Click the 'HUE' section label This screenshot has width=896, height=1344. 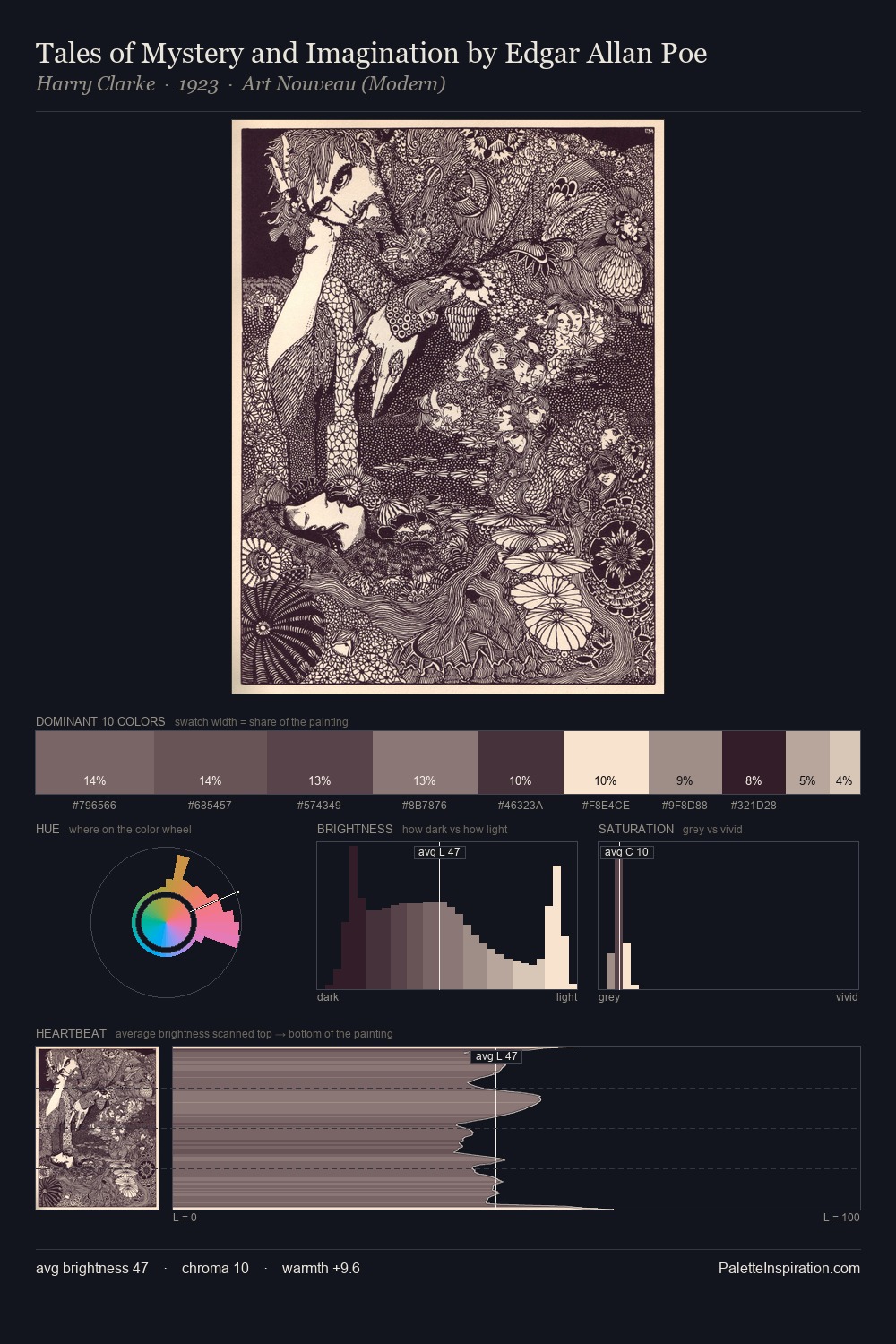(x=47, y=829)
